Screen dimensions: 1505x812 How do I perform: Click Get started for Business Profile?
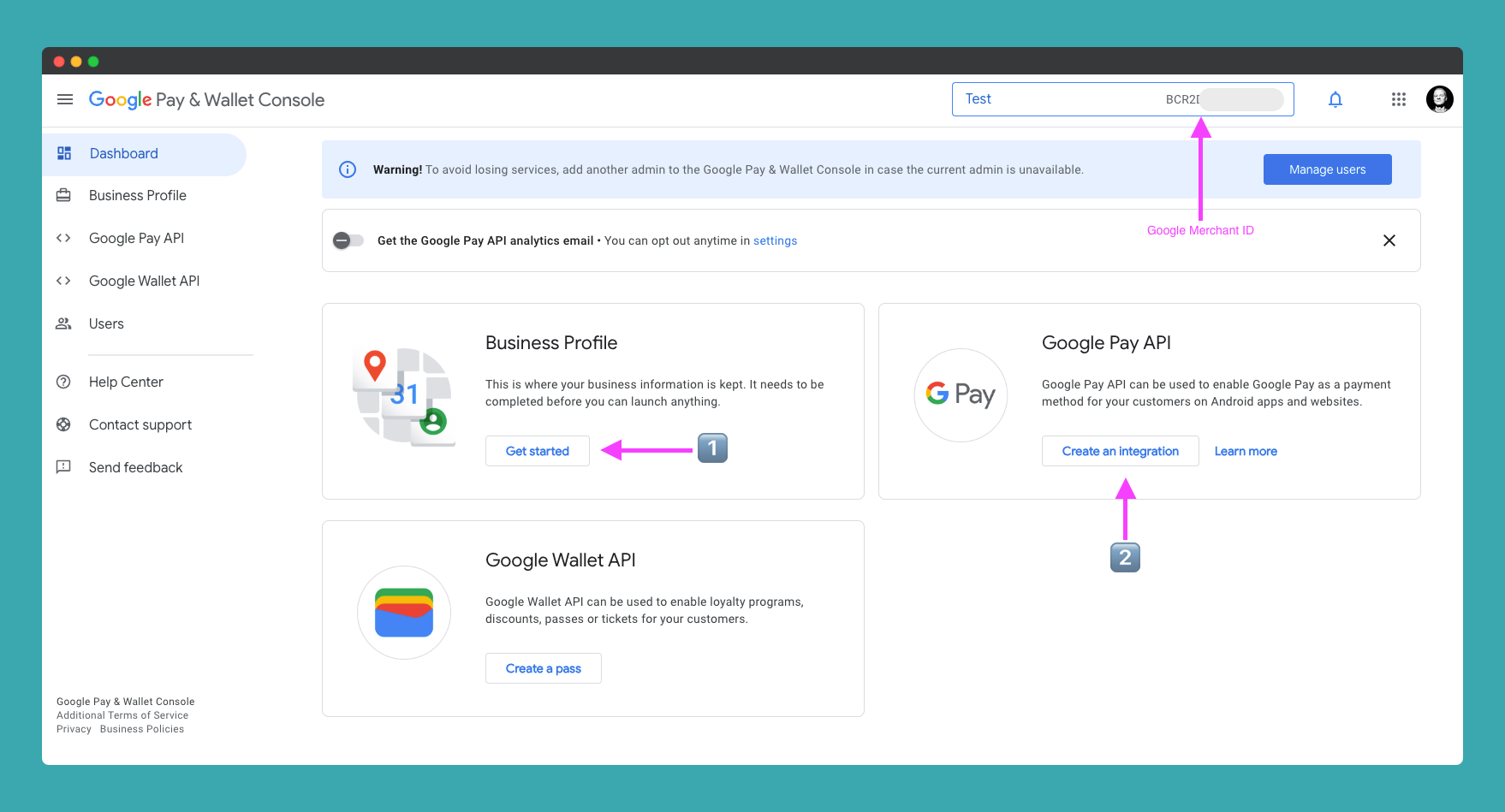pyautogui.click(x=537, y=451)
